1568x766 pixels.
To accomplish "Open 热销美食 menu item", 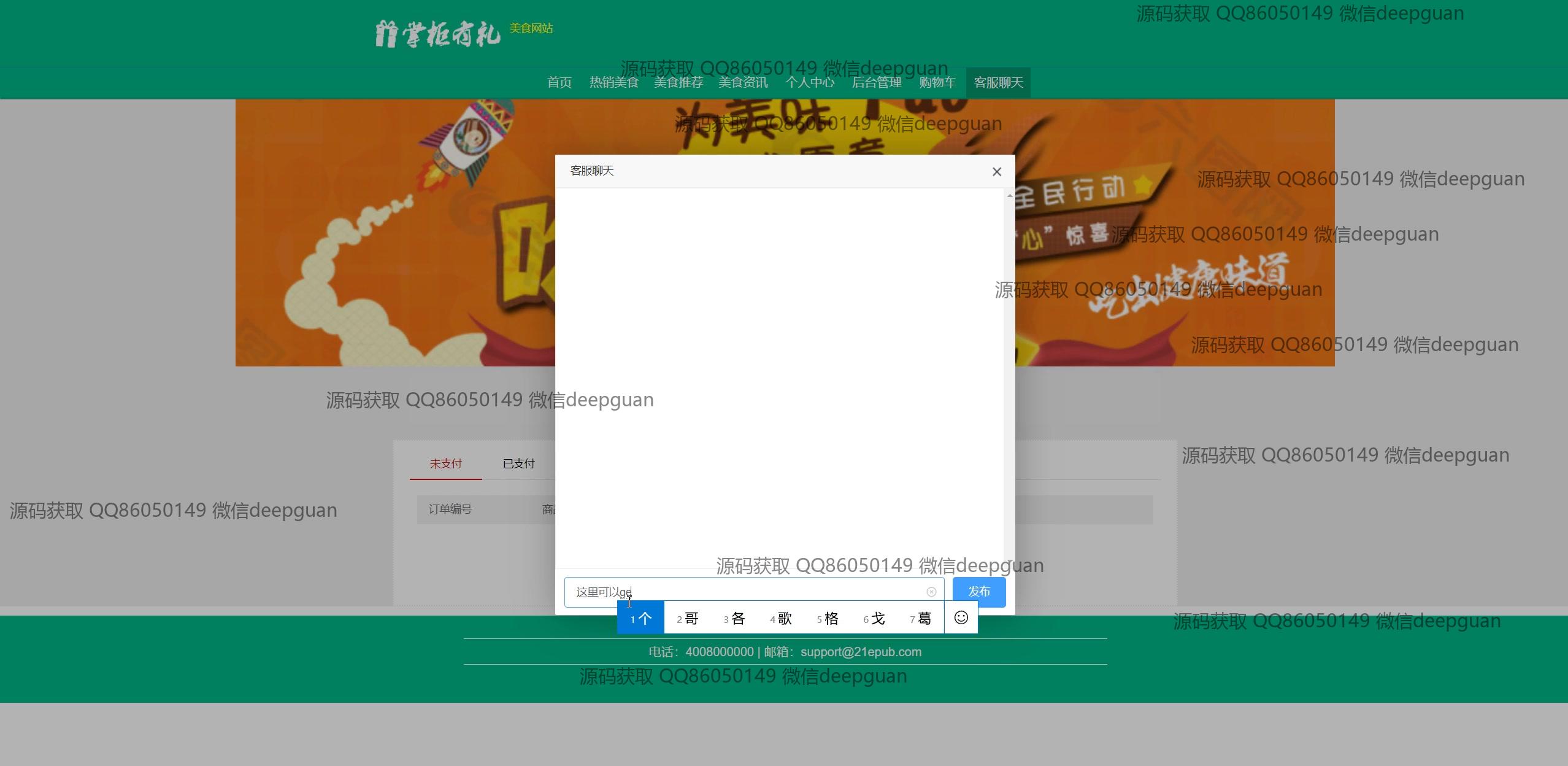I will [613, 82].
